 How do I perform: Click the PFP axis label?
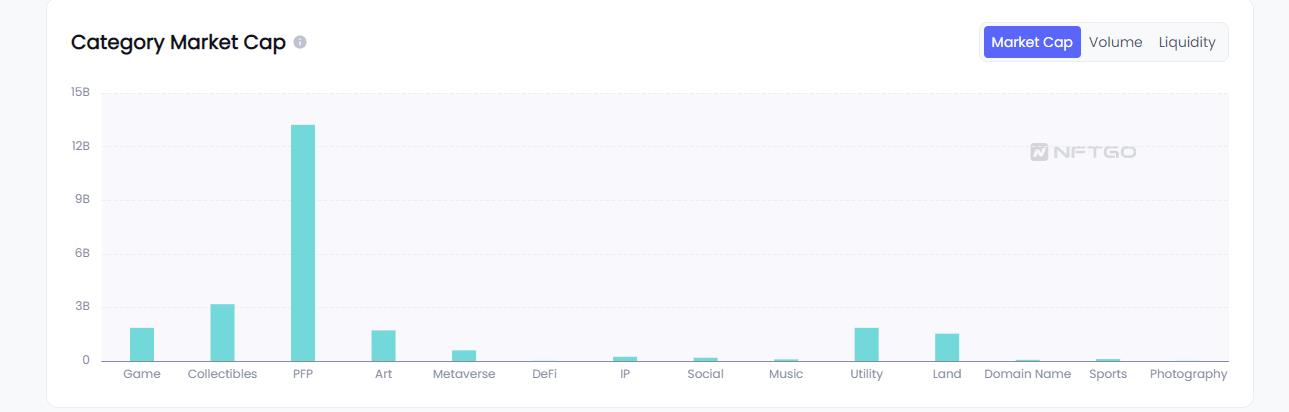(x=303, y=374)
